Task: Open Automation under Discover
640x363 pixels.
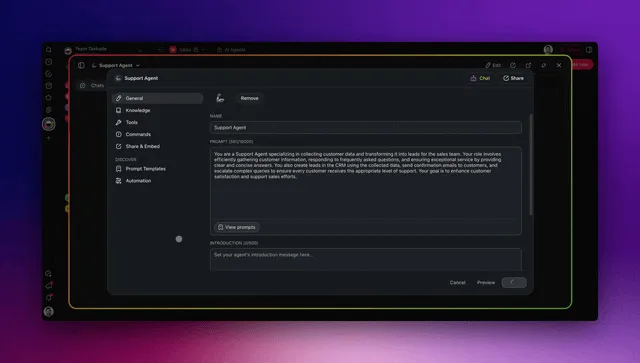Action: [x=157, y=180]
